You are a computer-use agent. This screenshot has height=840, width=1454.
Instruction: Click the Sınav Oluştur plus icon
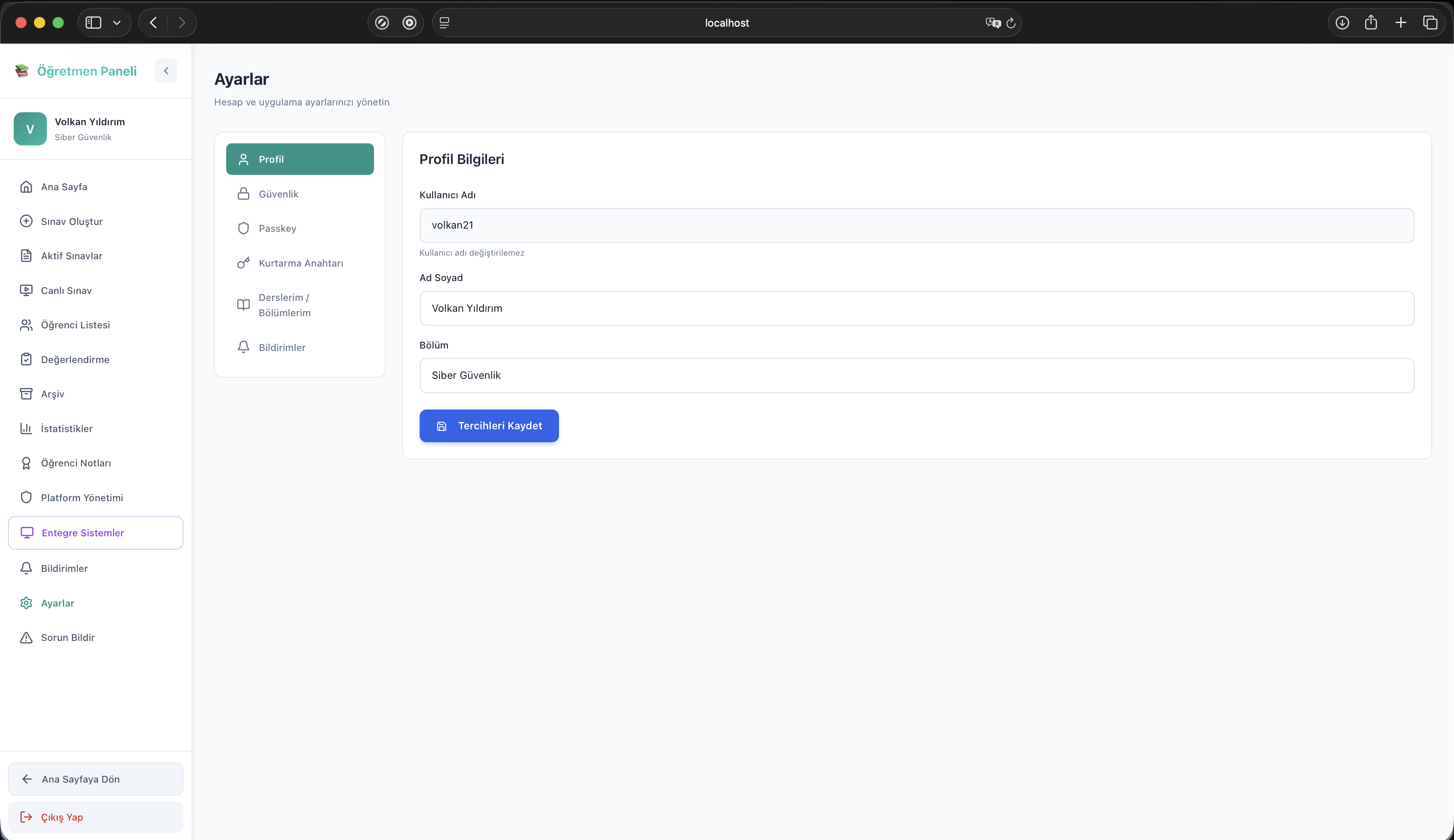(26, 221)
